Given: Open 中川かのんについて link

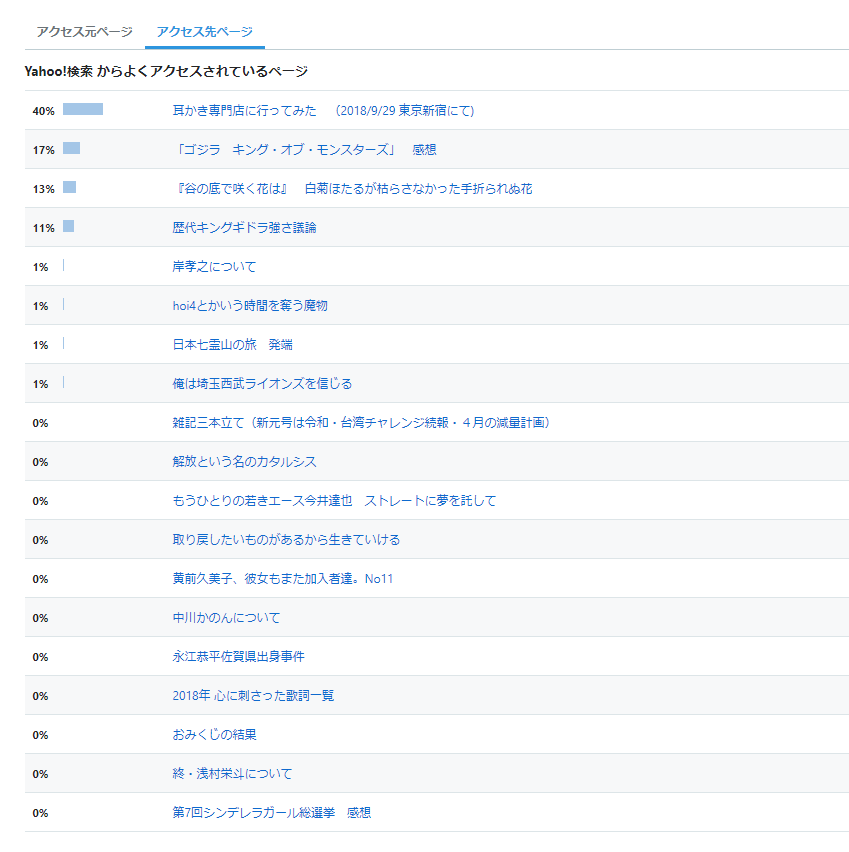Looking at the screenshot, I should [226, 618].
